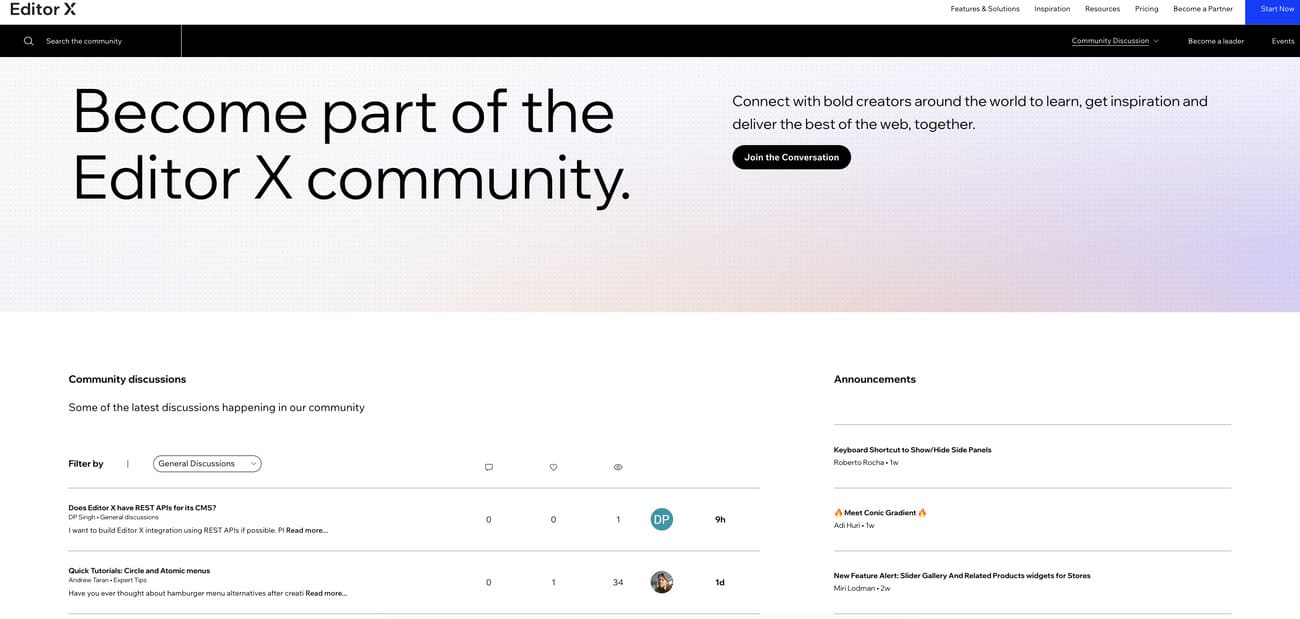Click the views eye column icon

618,467
